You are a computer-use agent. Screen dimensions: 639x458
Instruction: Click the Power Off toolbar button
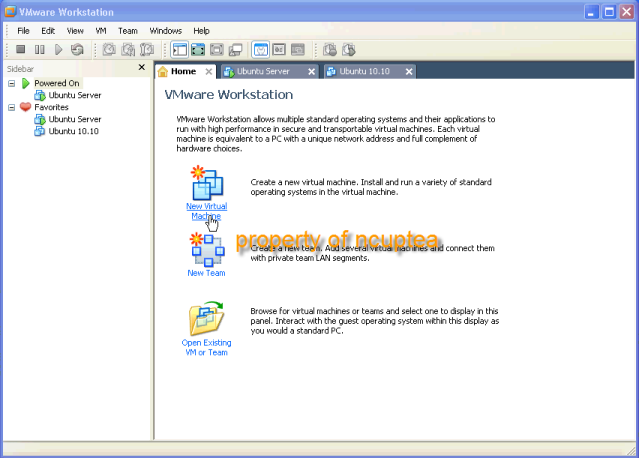click(x=20, y=50)
